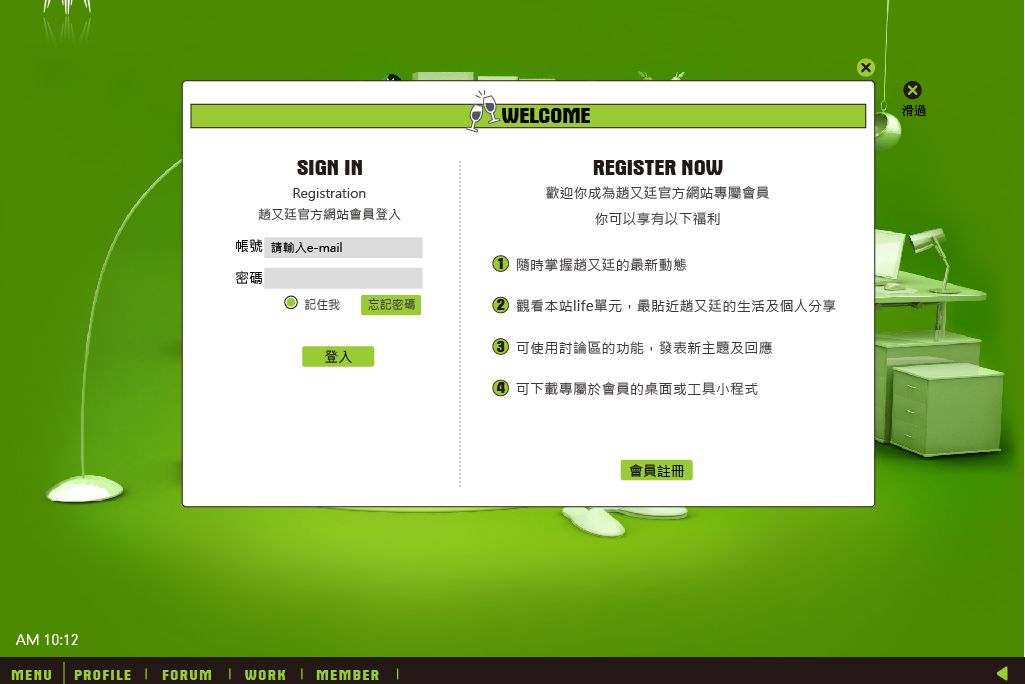
Task: Click the 忘記密碼 forgot password button
Action: (x=391, y=305)
